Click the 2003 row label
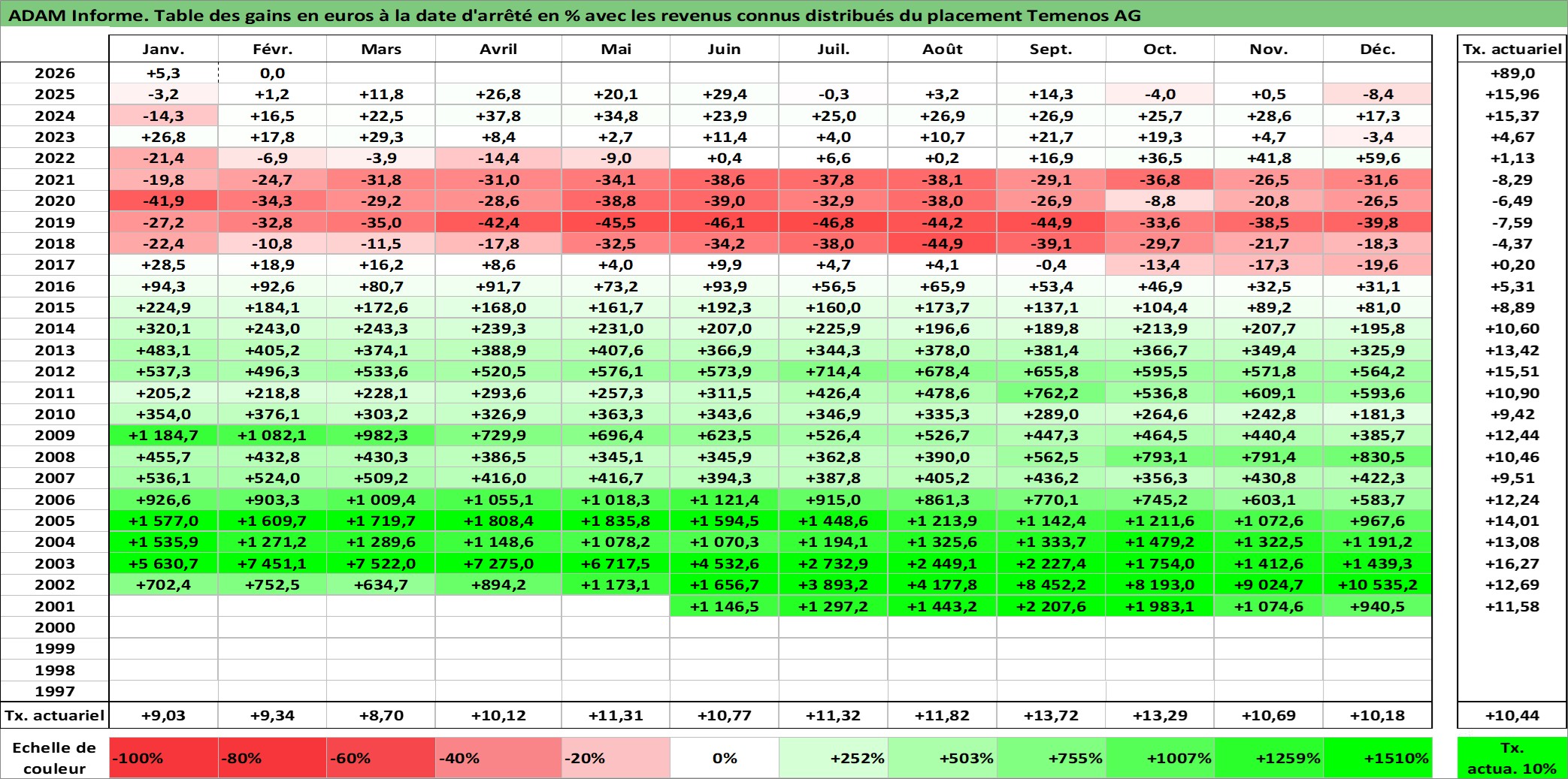The image size is (1568, 779). (x=55, y=563)
